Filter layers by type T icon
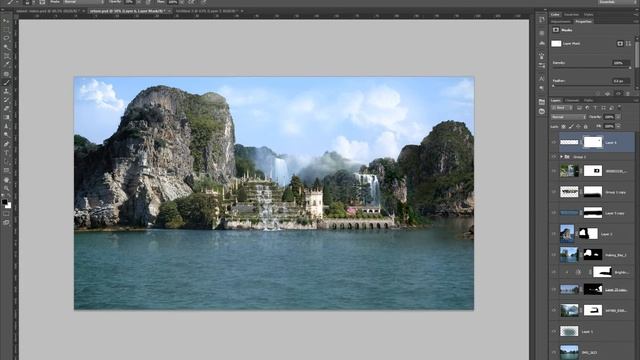 tap(595, 108)
